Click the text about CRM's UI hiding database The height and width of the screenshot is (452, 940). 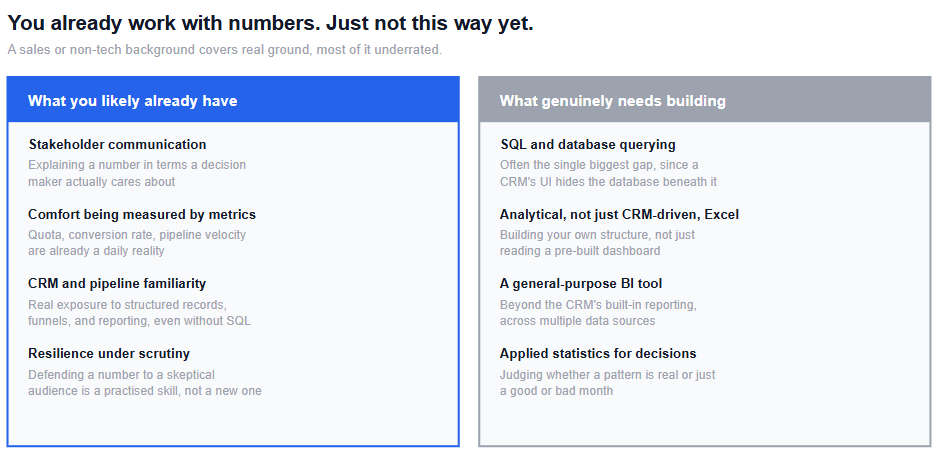[608, 173]
